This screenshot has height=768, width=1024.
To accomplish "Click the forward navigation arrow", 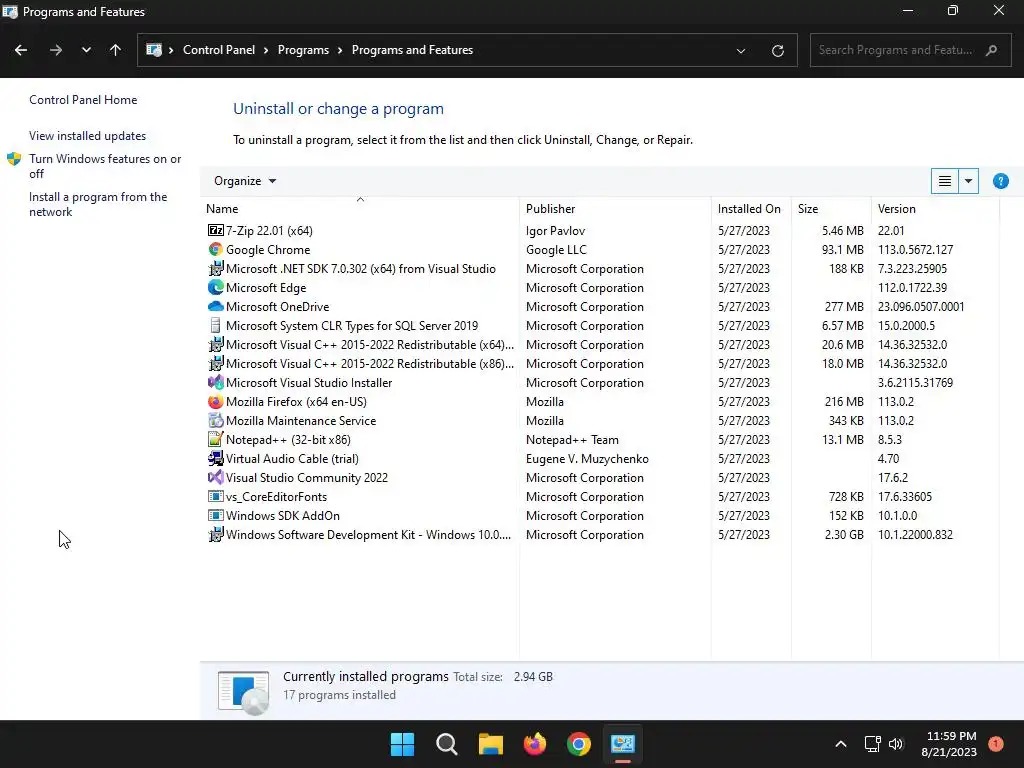I will tap(56, 50).
